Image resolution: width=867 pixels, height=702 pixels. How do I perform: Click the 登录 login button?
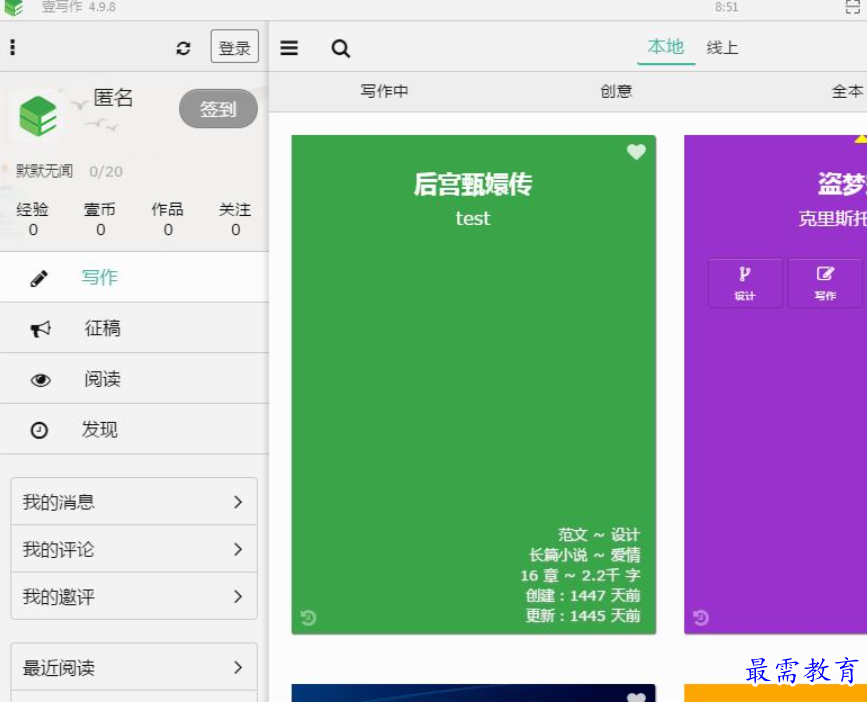235,47
